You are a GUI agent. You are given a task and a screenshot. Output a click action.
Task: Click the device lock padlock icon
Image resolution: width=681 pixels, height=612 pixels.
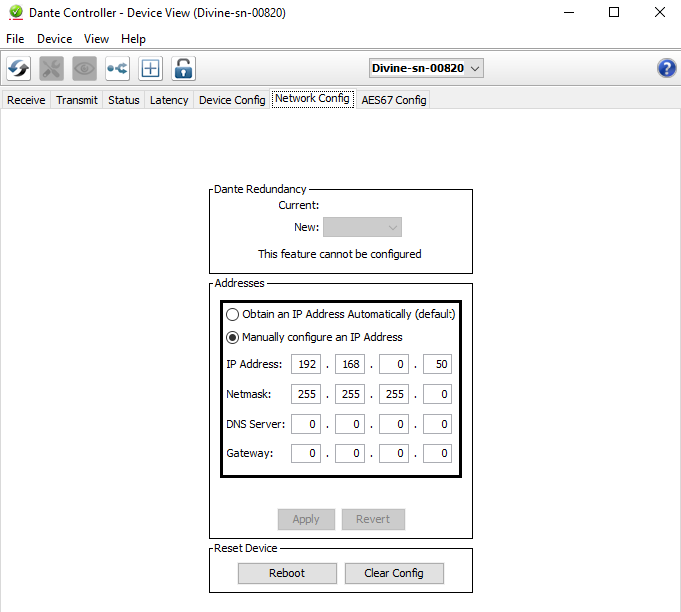pos(183,68)
